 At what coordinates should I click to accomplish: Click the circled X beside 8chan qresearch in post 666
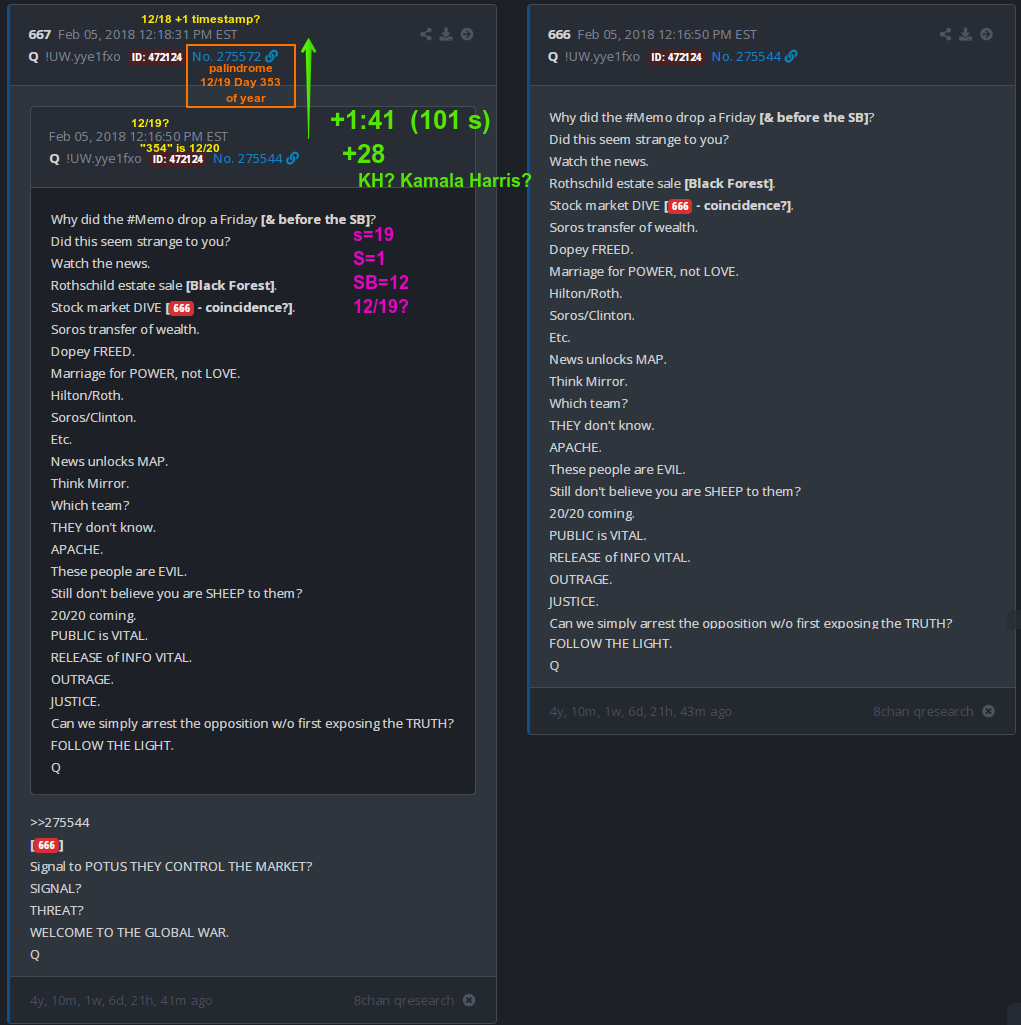click(x=988, y=711)
